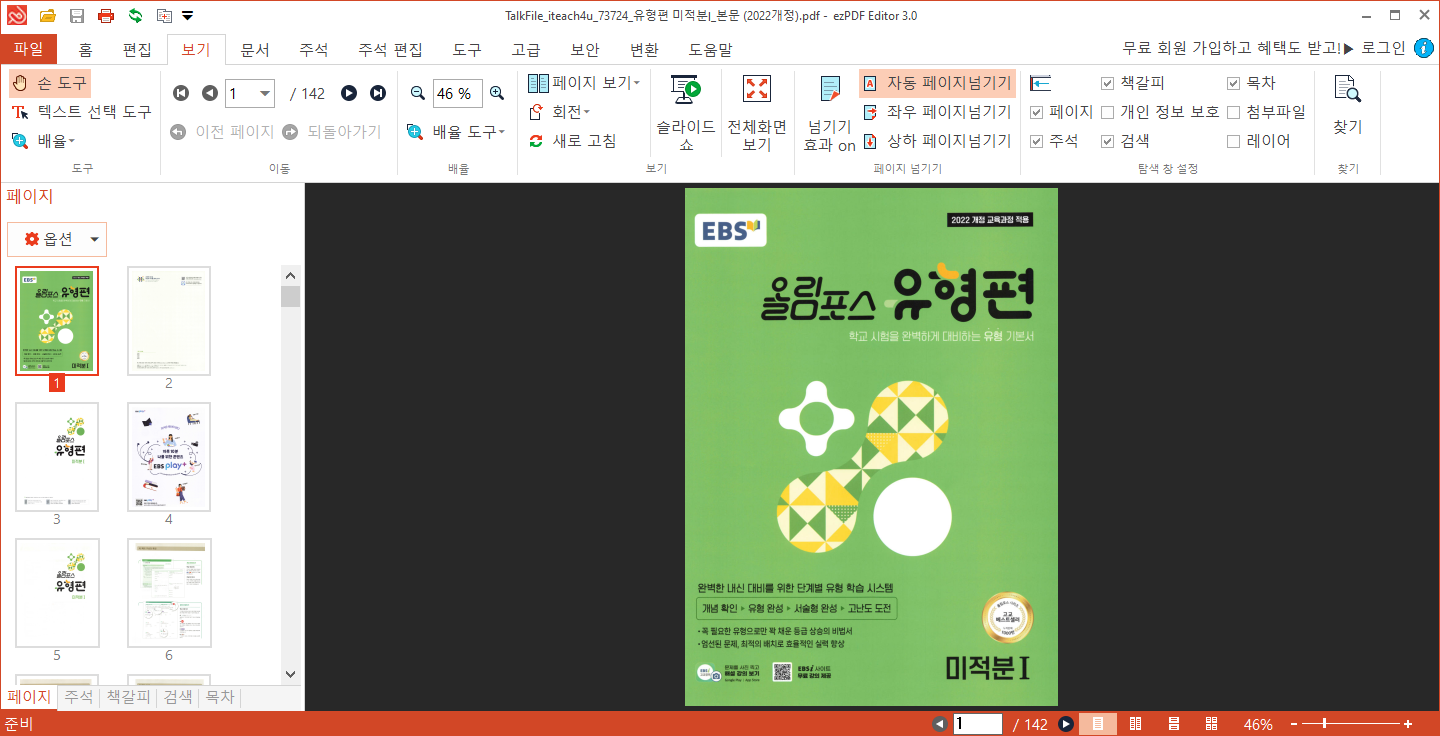The width and height of the screenshot is (1440, 736).
Task: Toggle the 목차 checkbox
Action: coord(1233,83)
